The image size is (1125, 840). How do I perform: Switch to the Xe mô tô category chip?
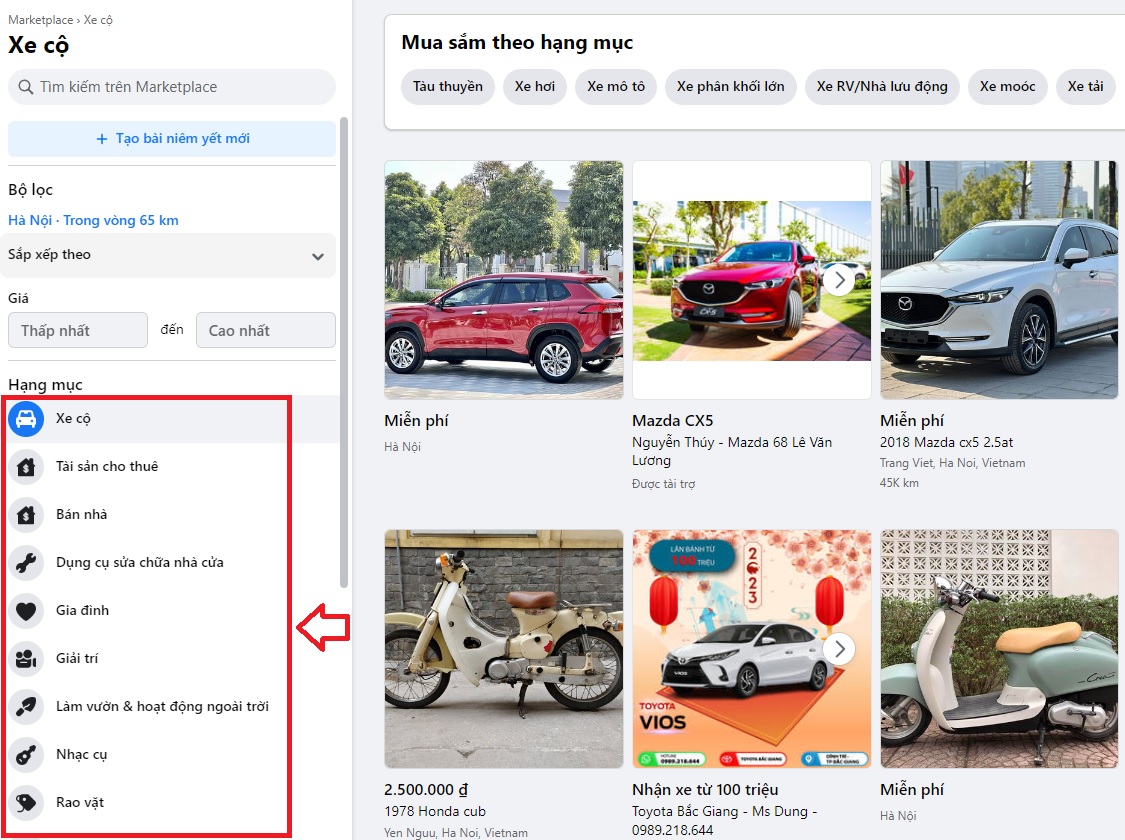615,87
